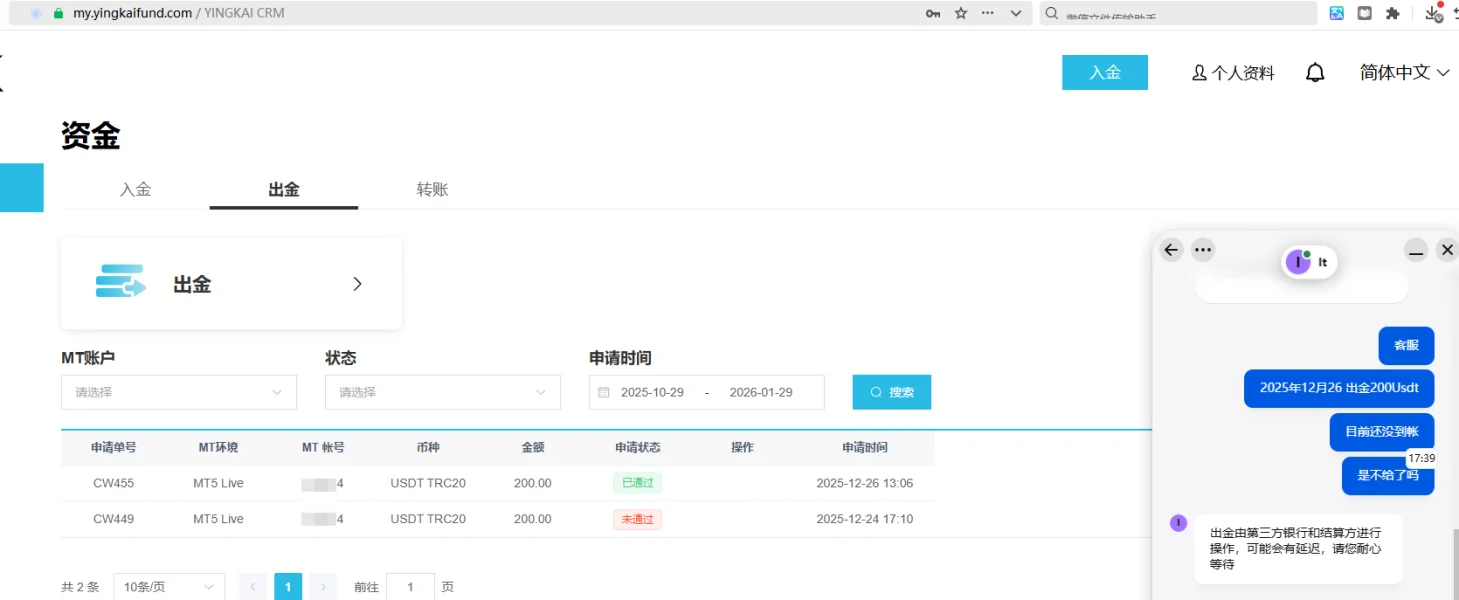Click the notification bell icon
Viewport: 1459px width, 600px height.
(1315, 73)
